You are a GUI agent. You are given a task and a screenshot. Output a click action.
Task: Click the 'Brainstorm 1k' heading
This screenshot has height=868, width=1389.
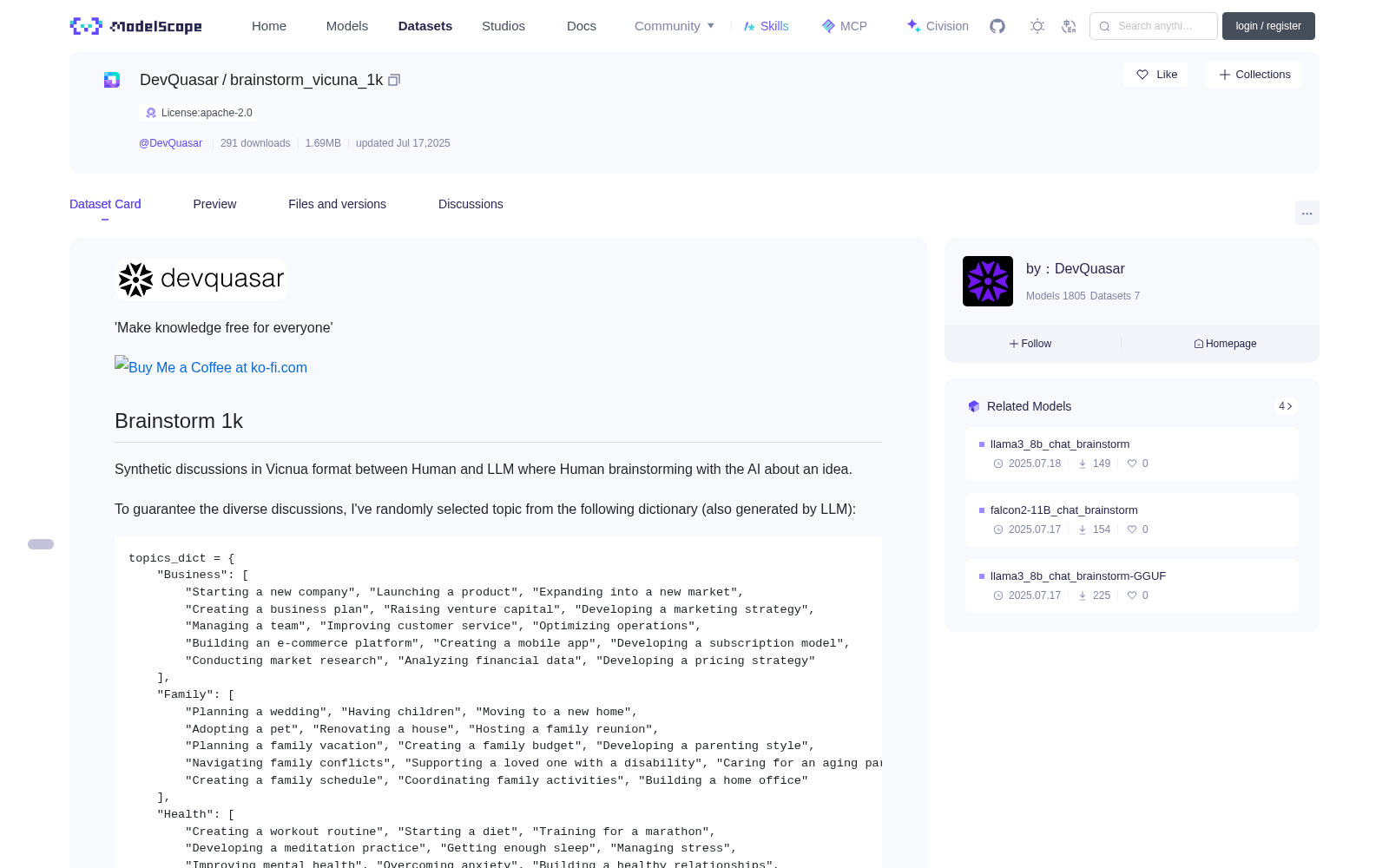(179, 421)
